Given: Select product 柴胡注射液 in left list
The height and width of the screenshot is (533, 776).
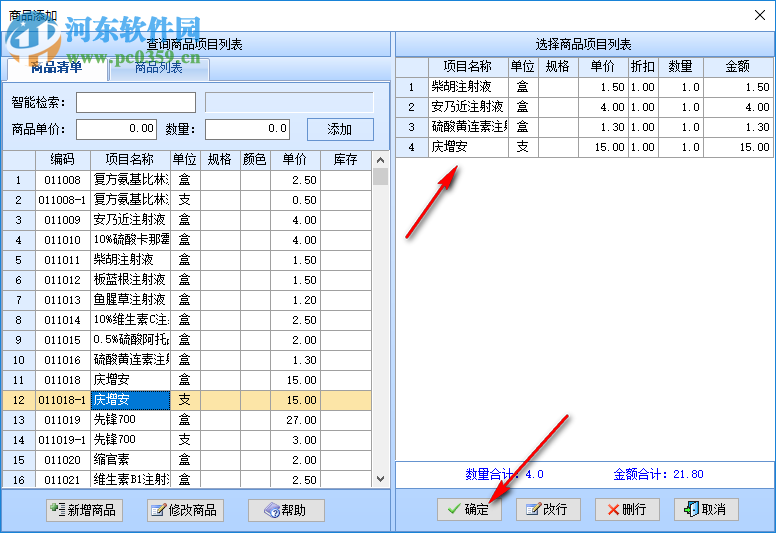Looking at the screenshot, I should [x=187, y=260].
